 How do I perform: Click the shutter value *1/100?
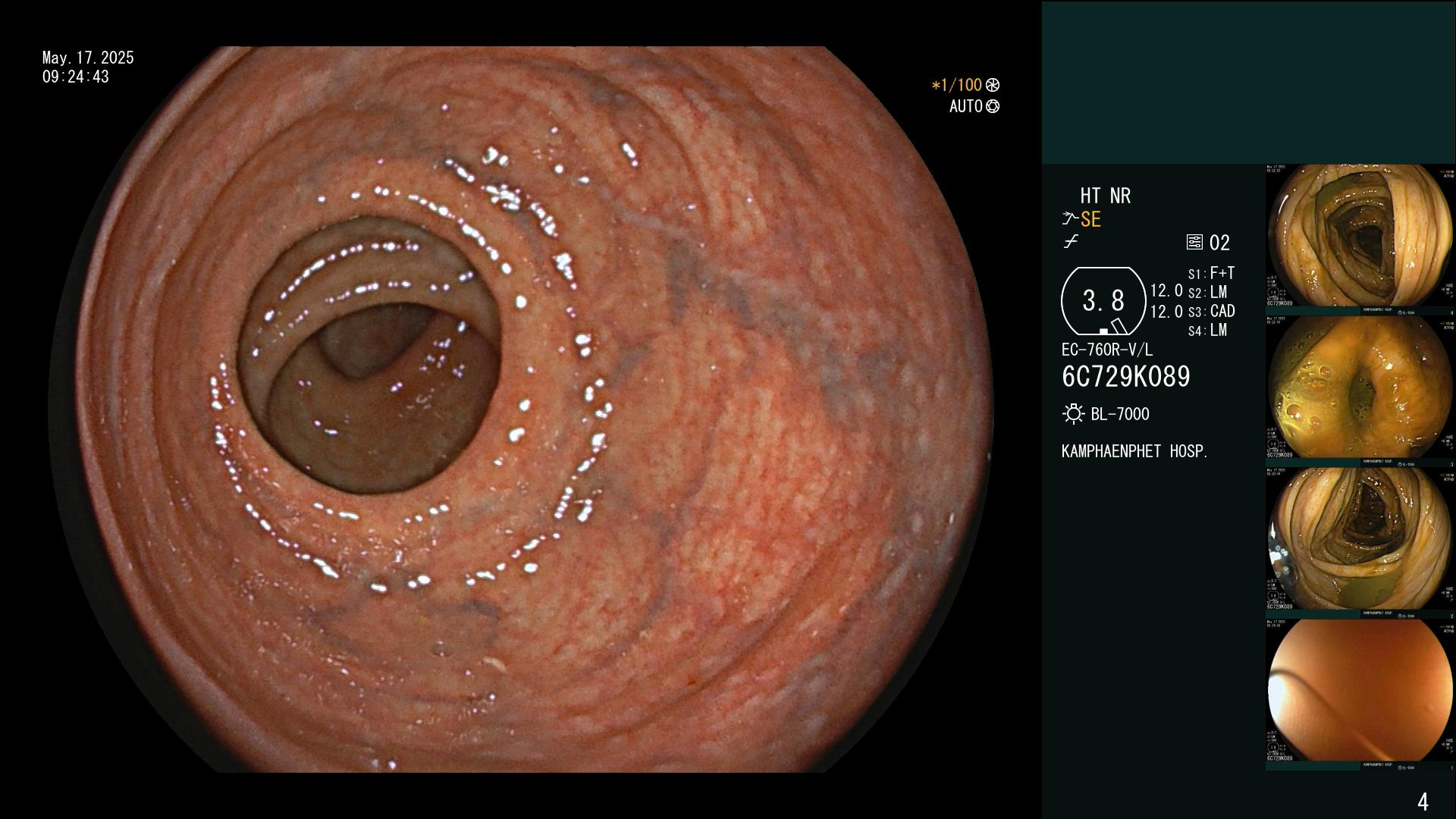(x=957, y=86)
